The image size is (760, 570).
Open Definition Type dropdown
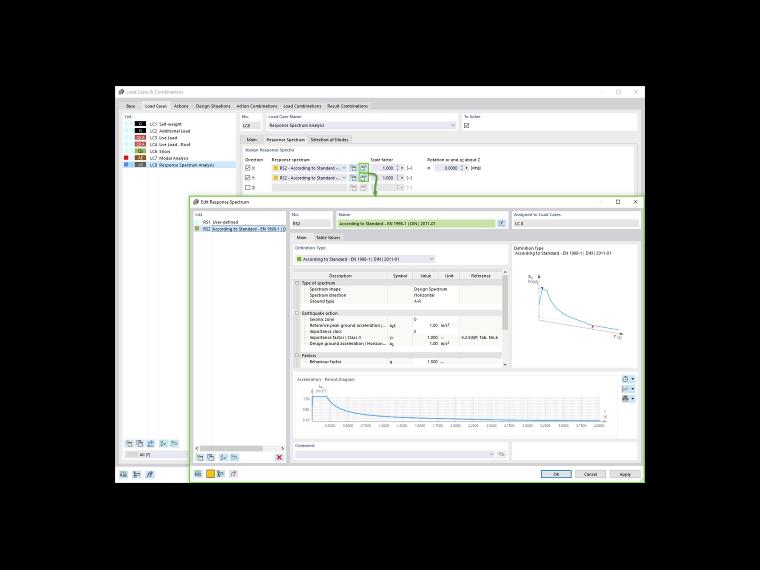pos(431,259)
